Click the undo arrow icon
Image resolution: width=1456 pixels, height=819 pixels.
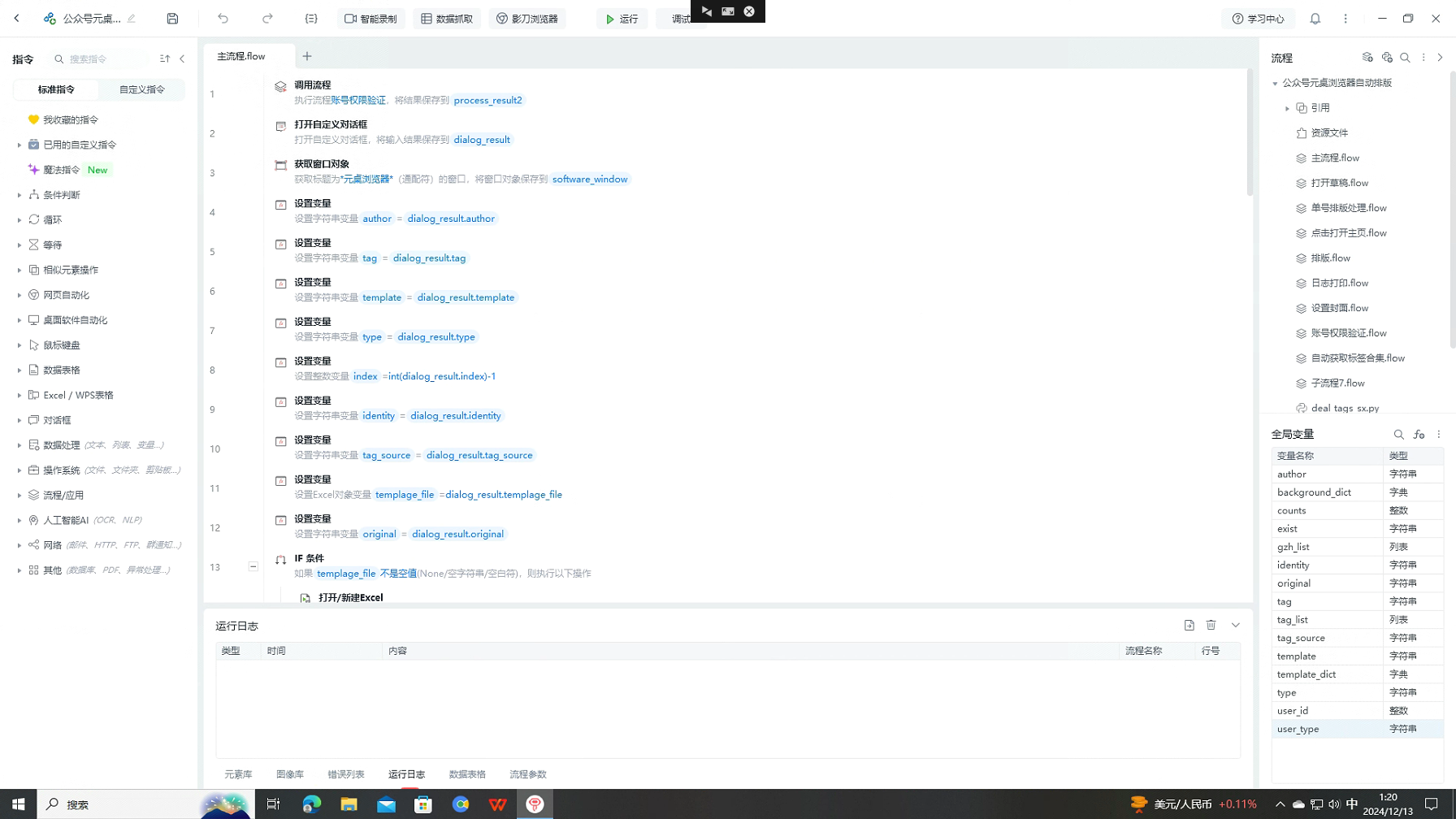[223, 18]
